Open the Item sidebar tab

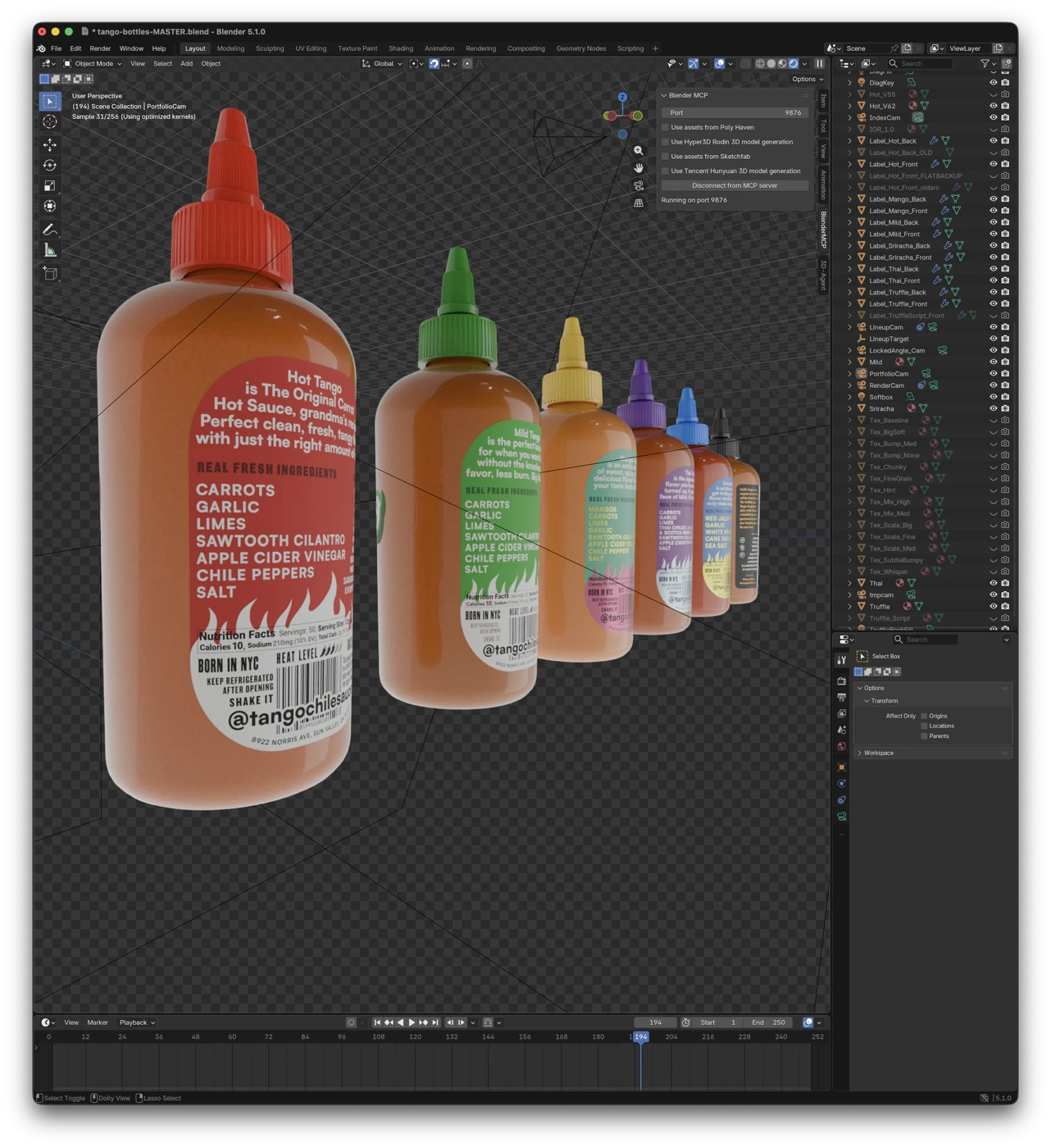coord(823,100)
